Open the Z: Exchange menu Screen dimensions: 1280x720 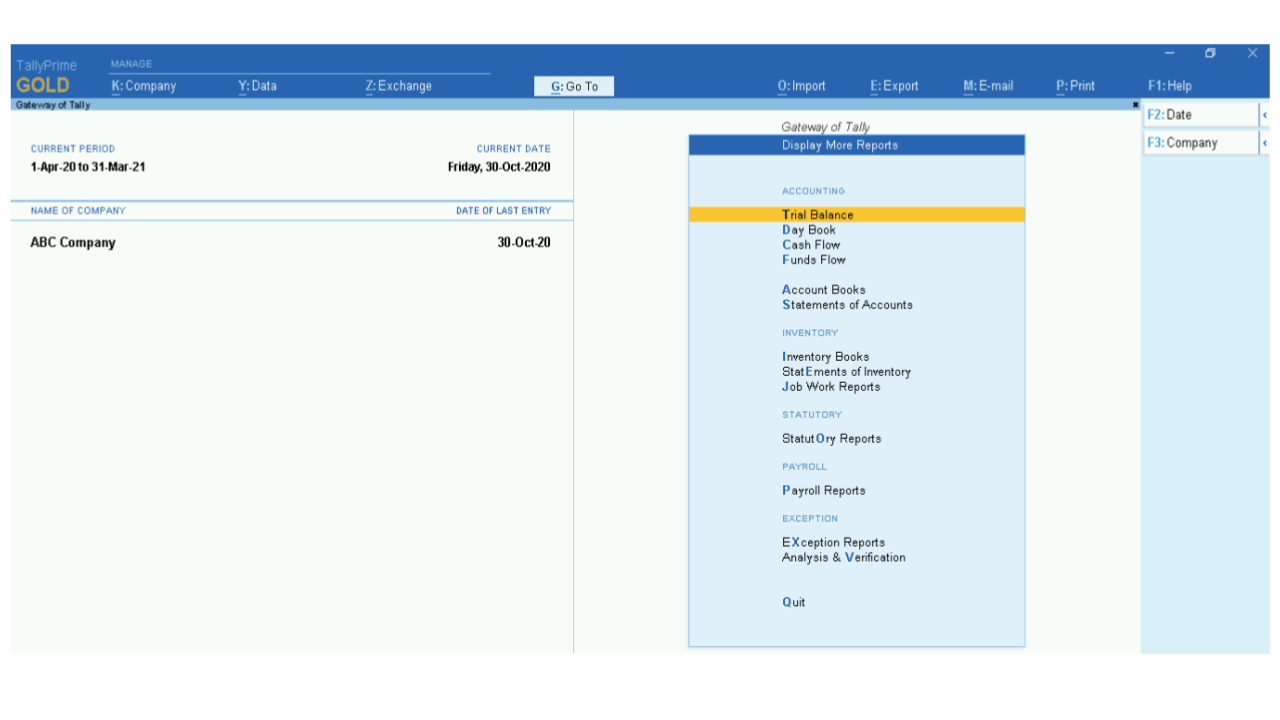[x=398, y=86]
